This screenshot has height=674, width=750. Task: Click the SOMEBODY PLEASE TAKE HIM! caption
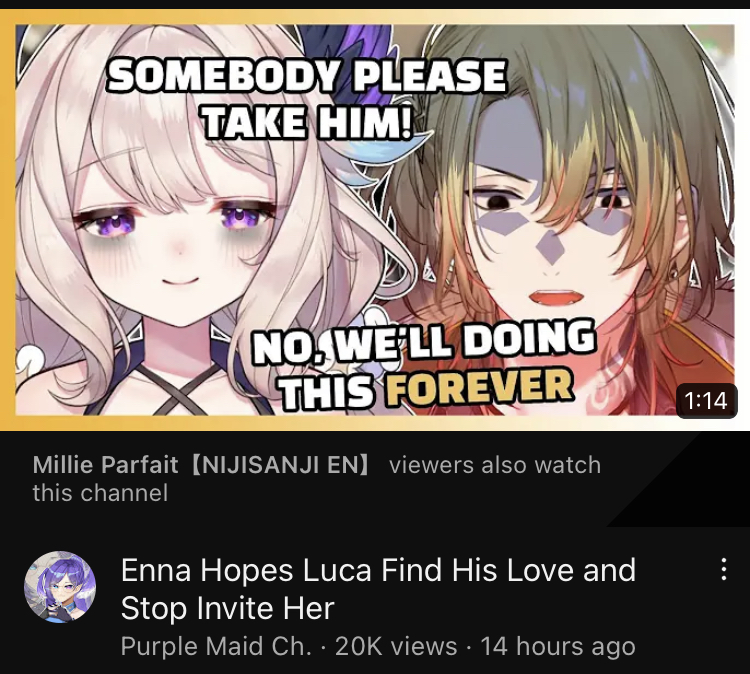pos(307,98)
